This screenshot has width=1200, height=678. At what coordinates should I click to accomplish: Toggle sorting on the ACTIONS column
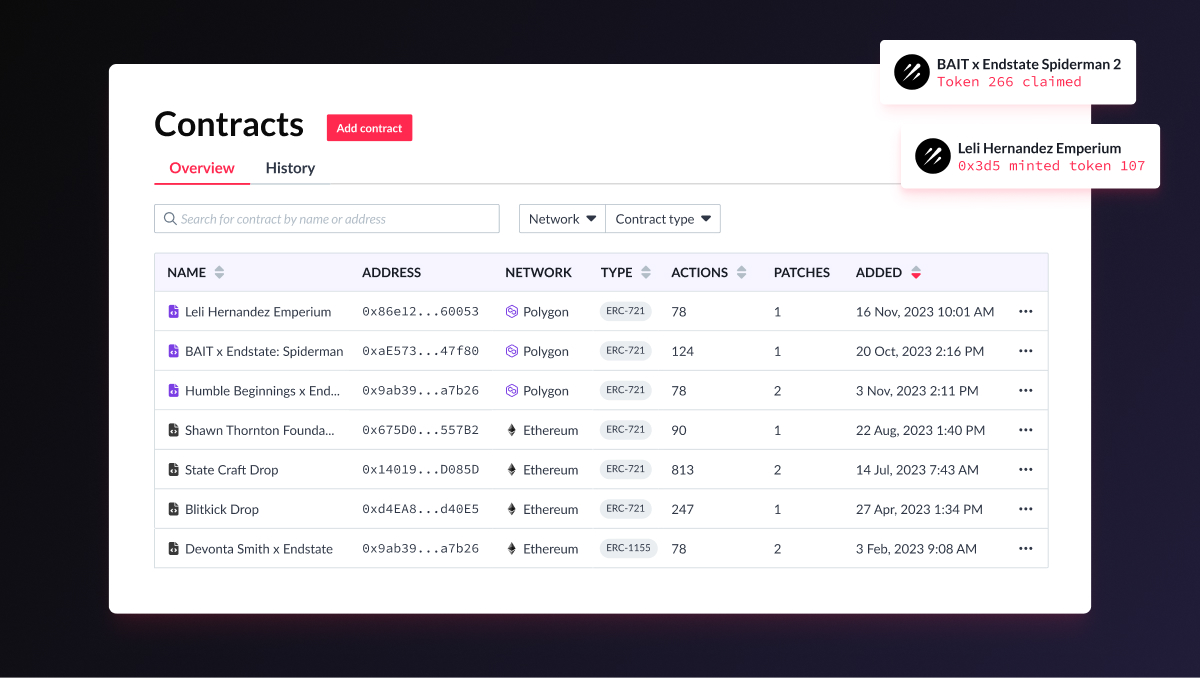[x=742, y=271]
